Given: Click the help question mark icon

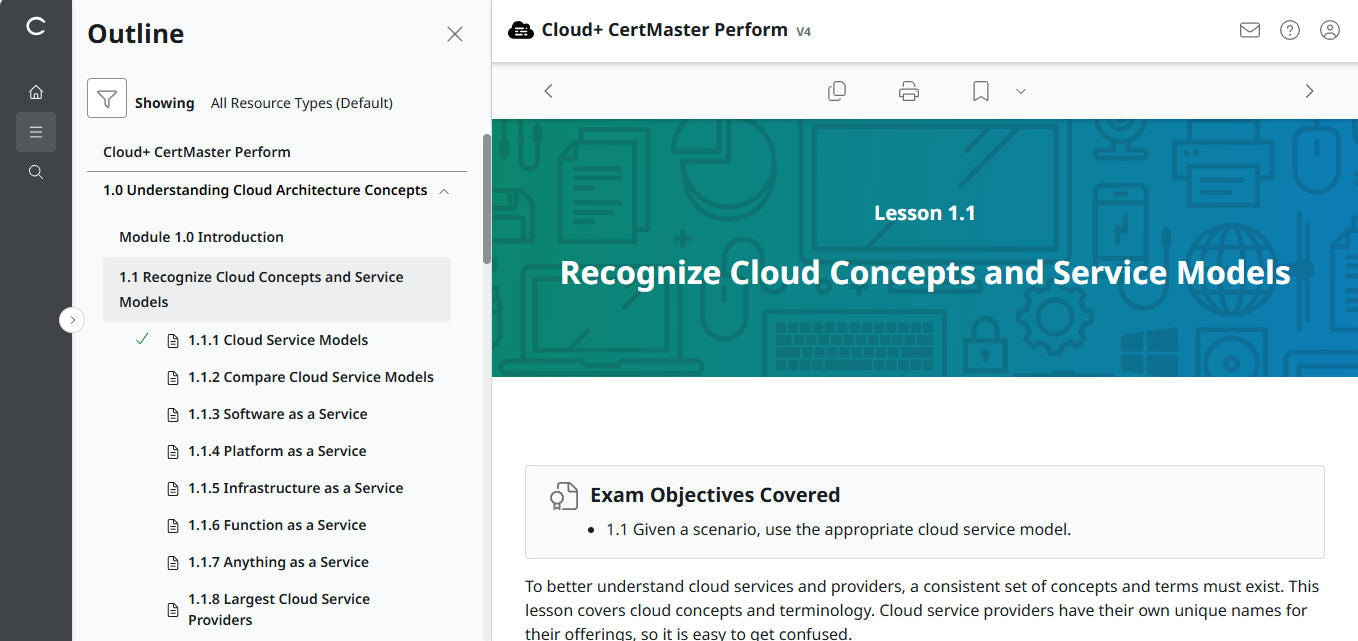Looking at the screenshot, I should point(1289,30).
